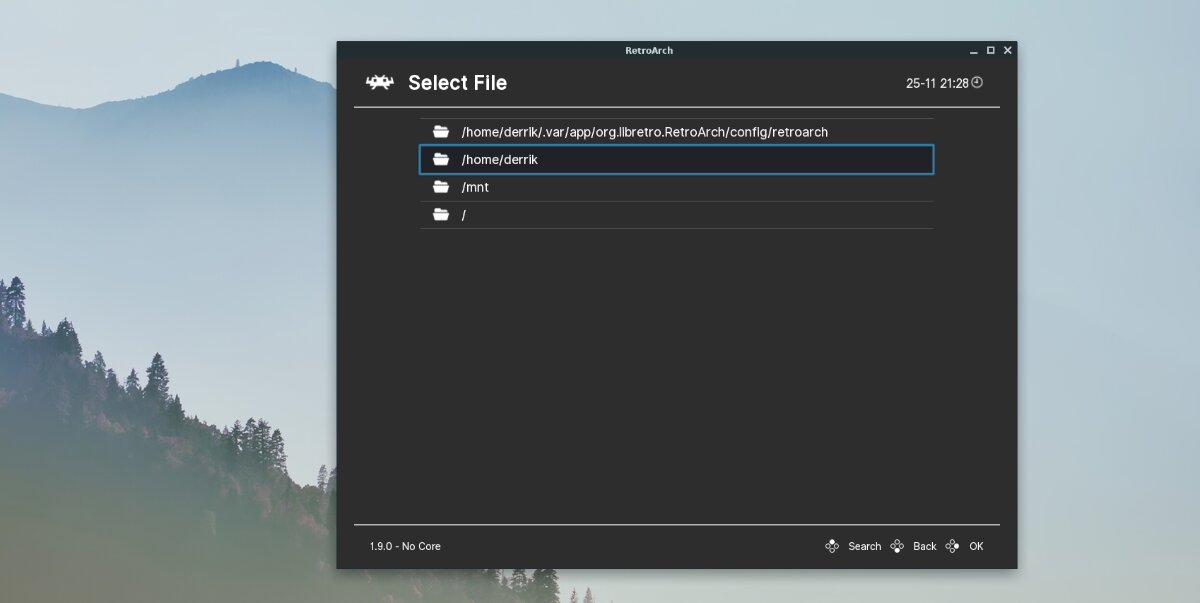Click the gamepad icon beside Back

(896, 546)
